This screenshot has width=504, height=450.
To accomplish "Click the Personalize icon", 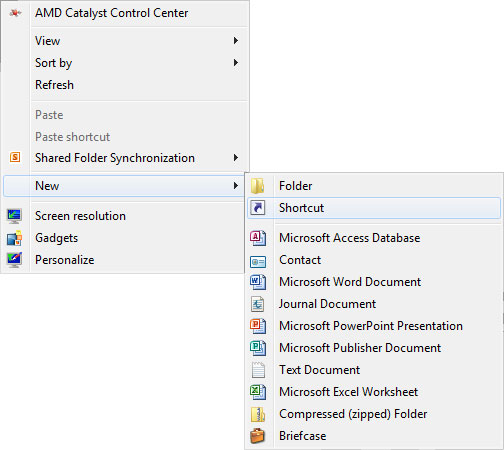I will (14, 260).
